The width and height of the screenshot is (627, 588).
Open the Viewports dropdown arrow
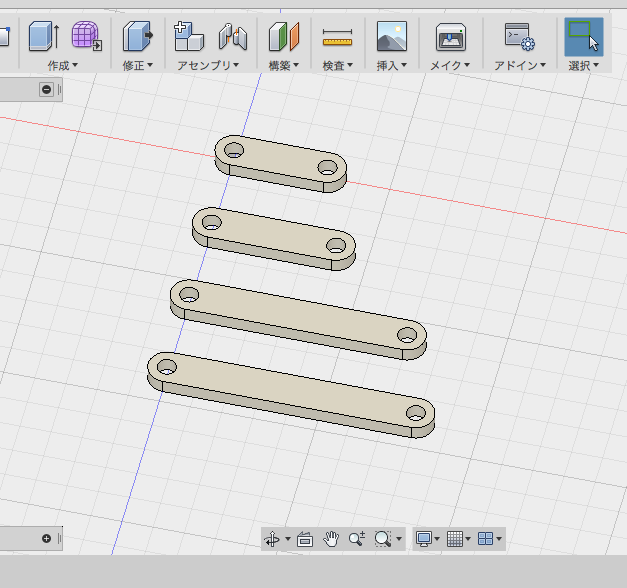tap(499, 539)
